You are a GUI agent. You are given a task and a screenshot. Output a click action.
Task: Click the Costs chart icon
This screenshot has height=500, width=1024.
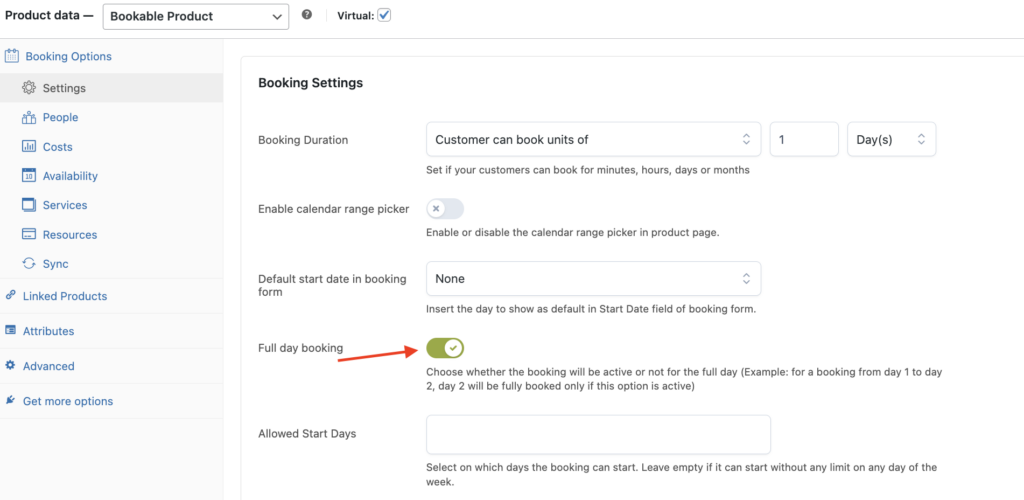pyautogui.click(x=29, y=147)
